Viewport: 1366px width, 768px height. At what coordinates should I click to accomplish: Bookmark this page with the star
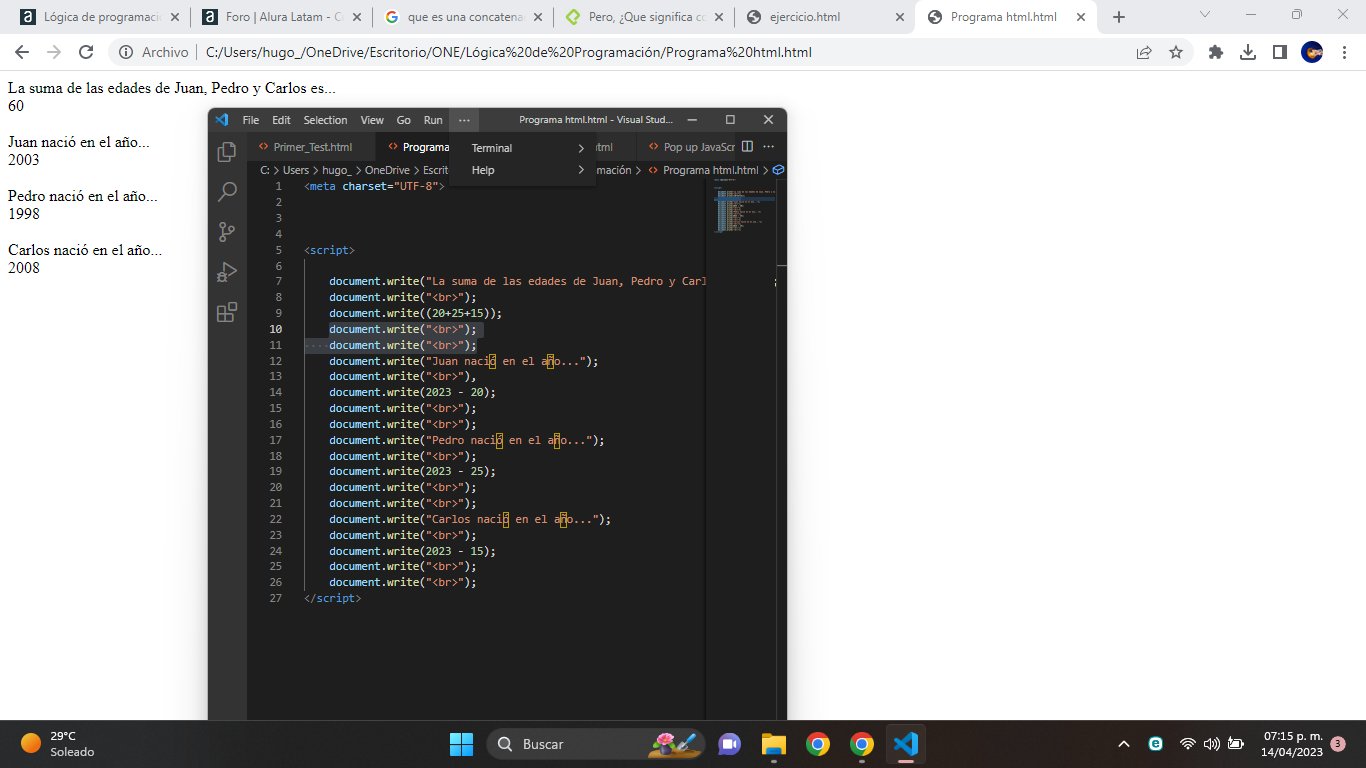pyautogui.click(x=1176, y=52)
